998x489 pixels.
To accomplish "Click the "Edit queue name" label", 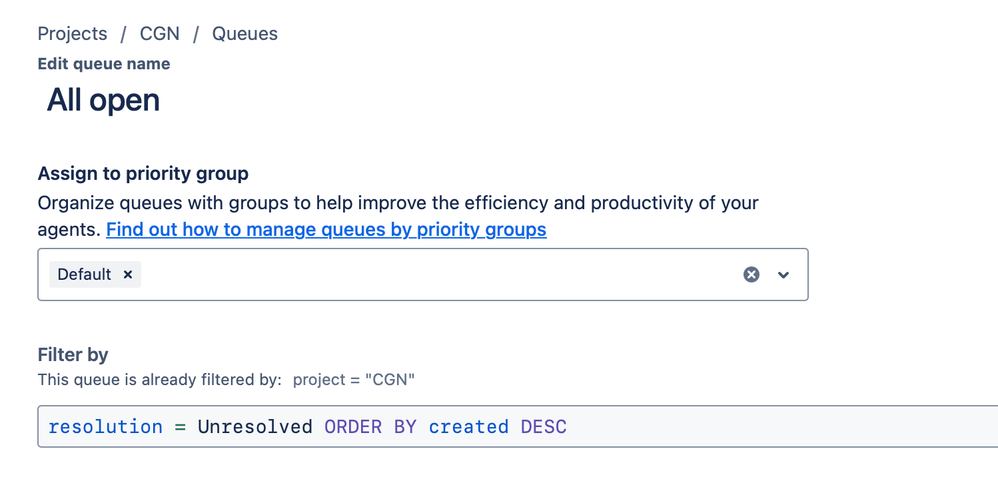I will tap(104, 64).
